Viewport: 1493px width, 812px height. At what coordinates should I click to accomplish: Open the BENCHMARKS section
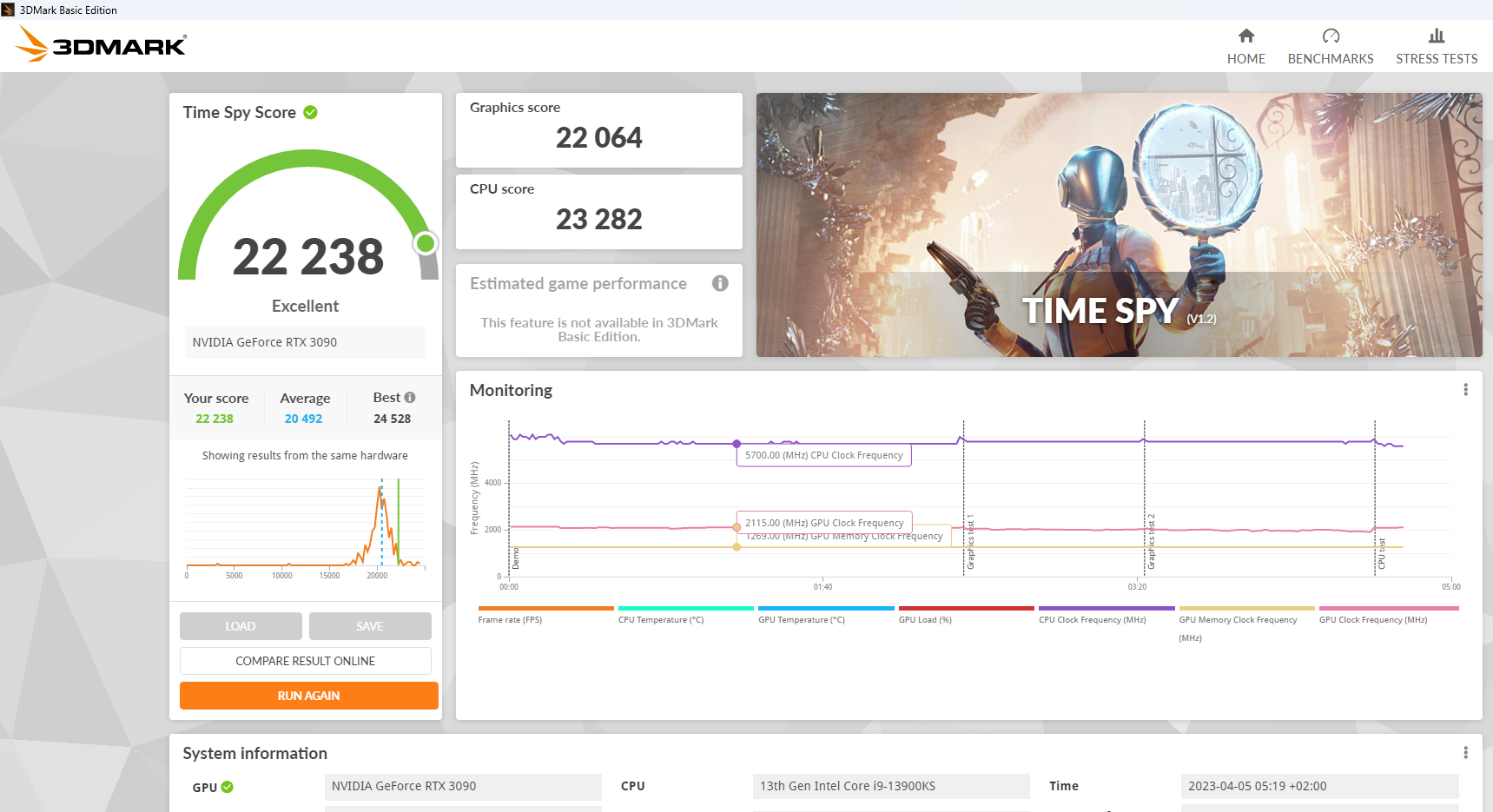pyautogui.click(x=1331, y=47)
